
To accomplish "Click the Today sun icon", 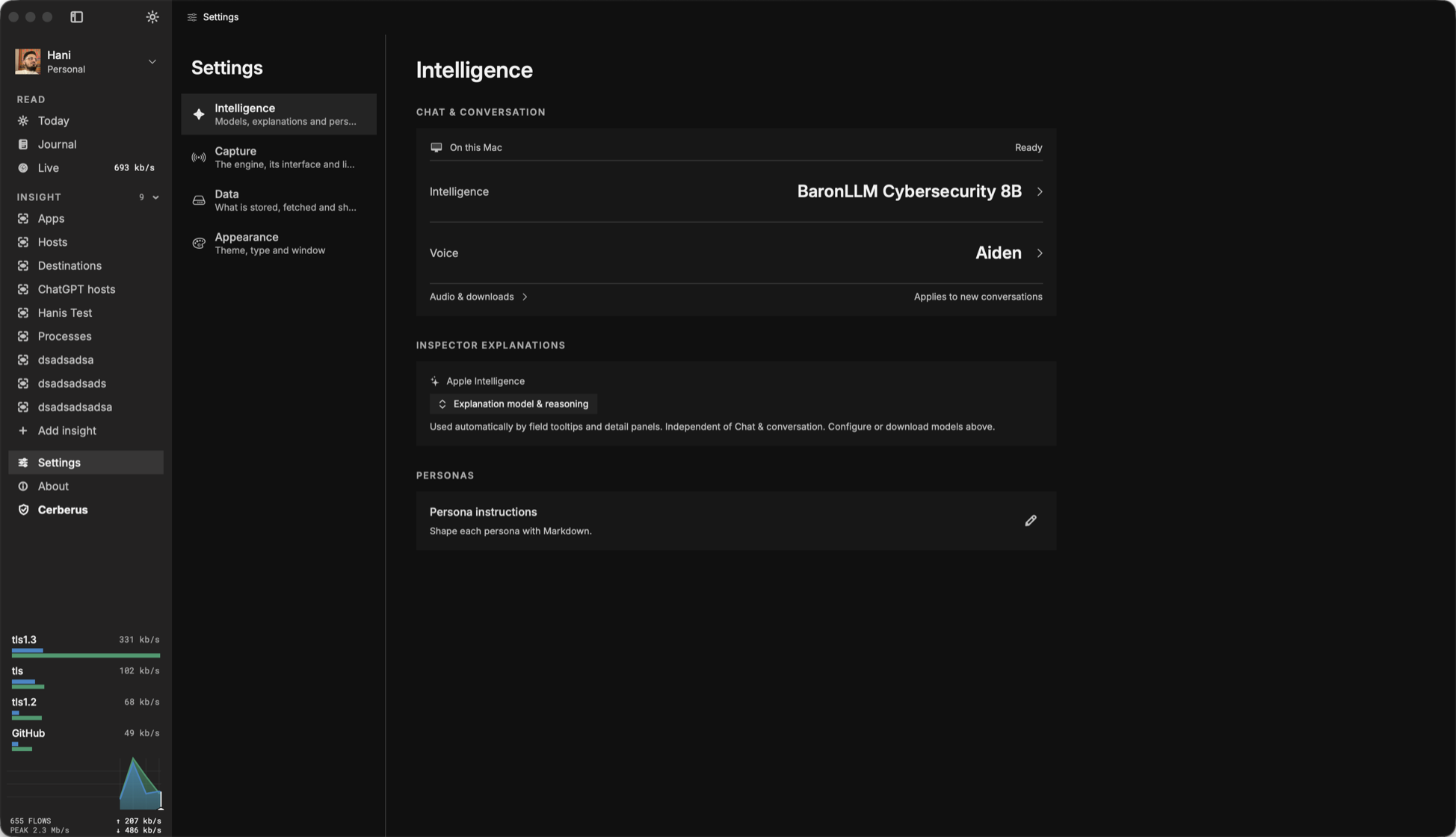I will coord(23,120).
